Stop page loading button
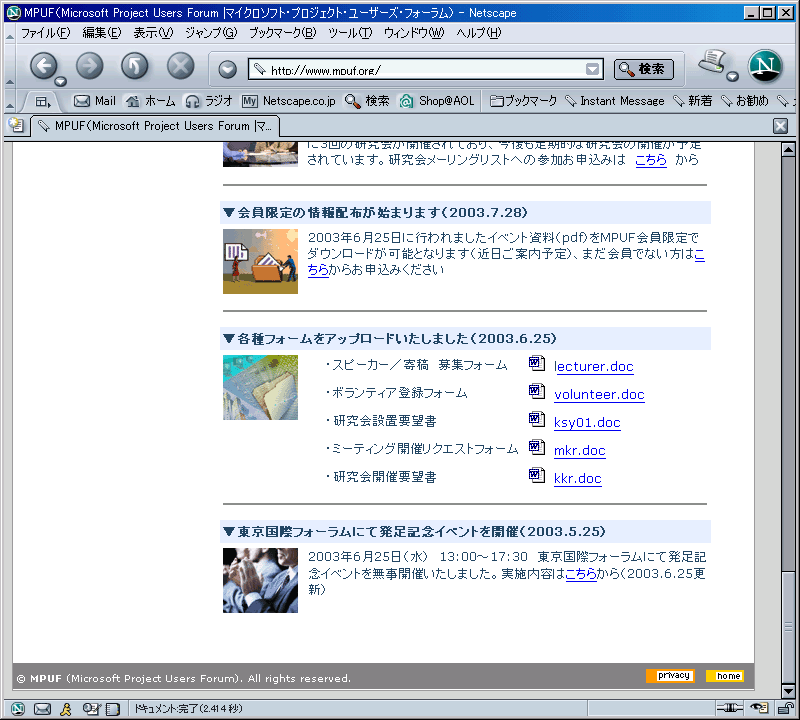Screen dimensions: 800x720 [x=181, y=66]
